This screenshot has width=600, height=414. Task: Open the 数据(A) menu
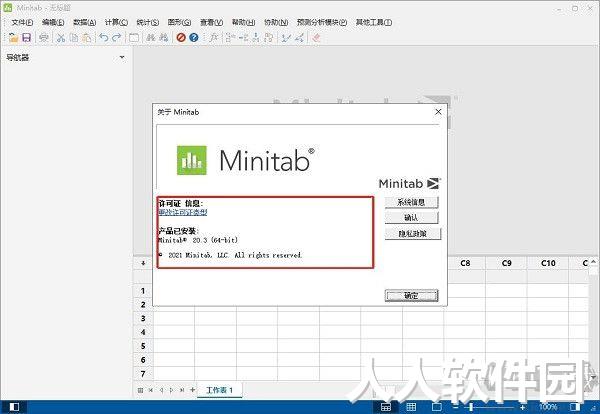pyautogui.click(x=84, y=22)
